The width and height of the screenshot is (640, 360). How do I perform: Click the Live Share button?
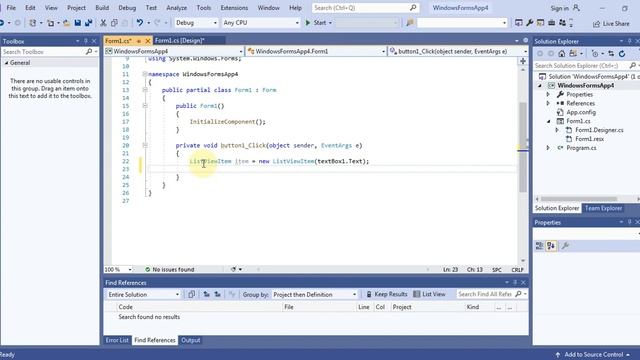pos(611,24)
